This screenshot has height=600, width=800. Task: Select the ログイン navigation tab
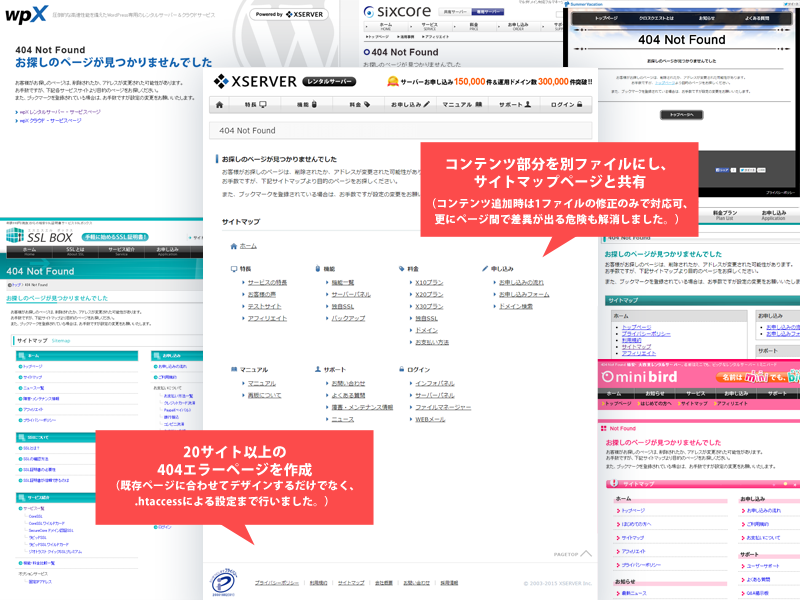(568, 105)
